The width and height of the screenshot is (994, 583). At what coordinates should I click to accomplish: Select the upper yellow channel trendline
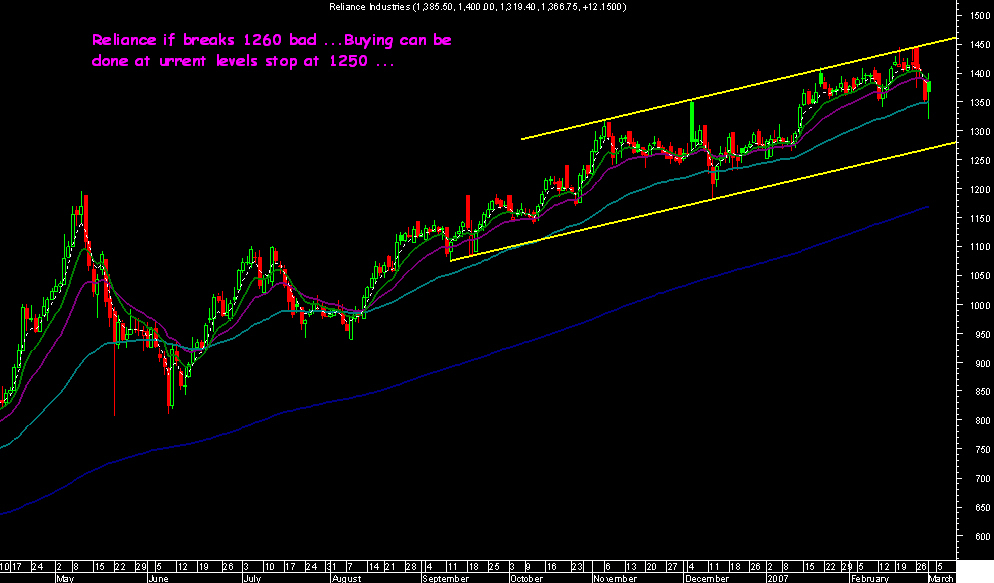739,89
